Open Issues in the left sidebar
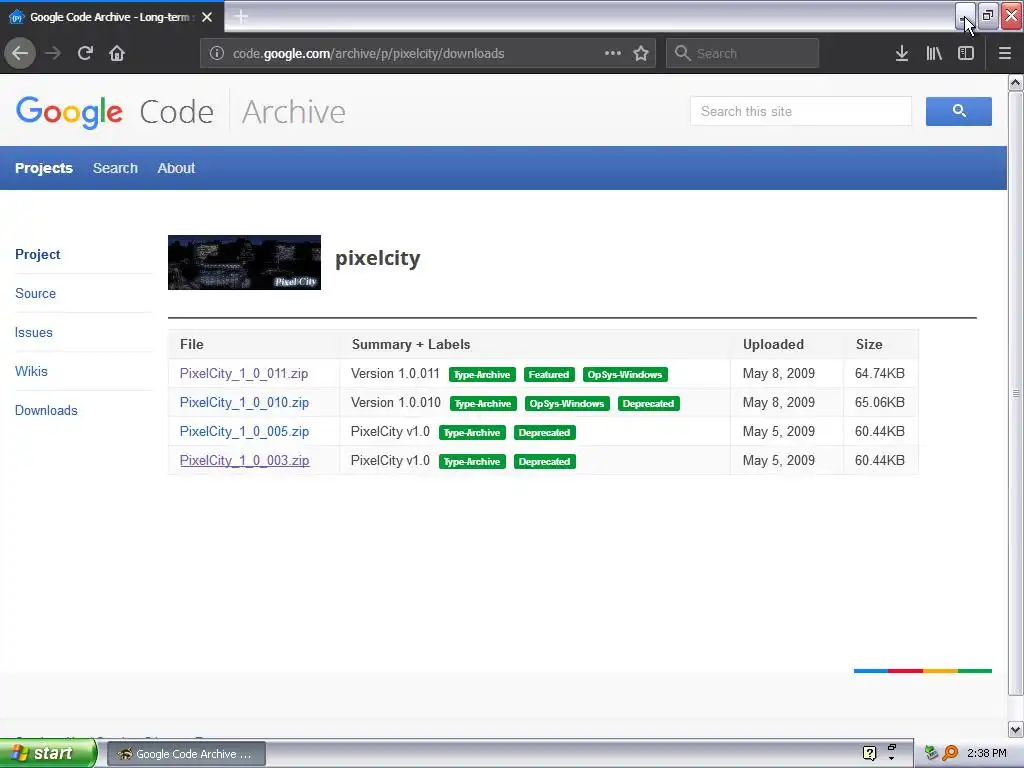Image resolution: width=1024 pixels, height=768 pixels. (33, 332)
